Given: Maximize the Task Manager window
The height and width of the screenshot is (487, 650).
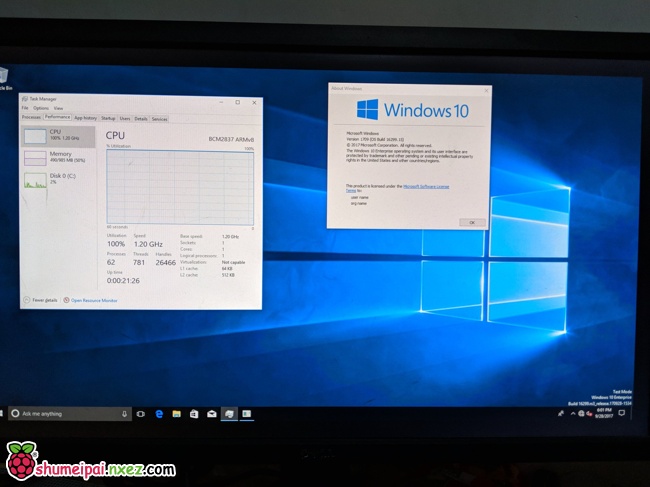Looking at the screenshot, I should pos(238,102).
